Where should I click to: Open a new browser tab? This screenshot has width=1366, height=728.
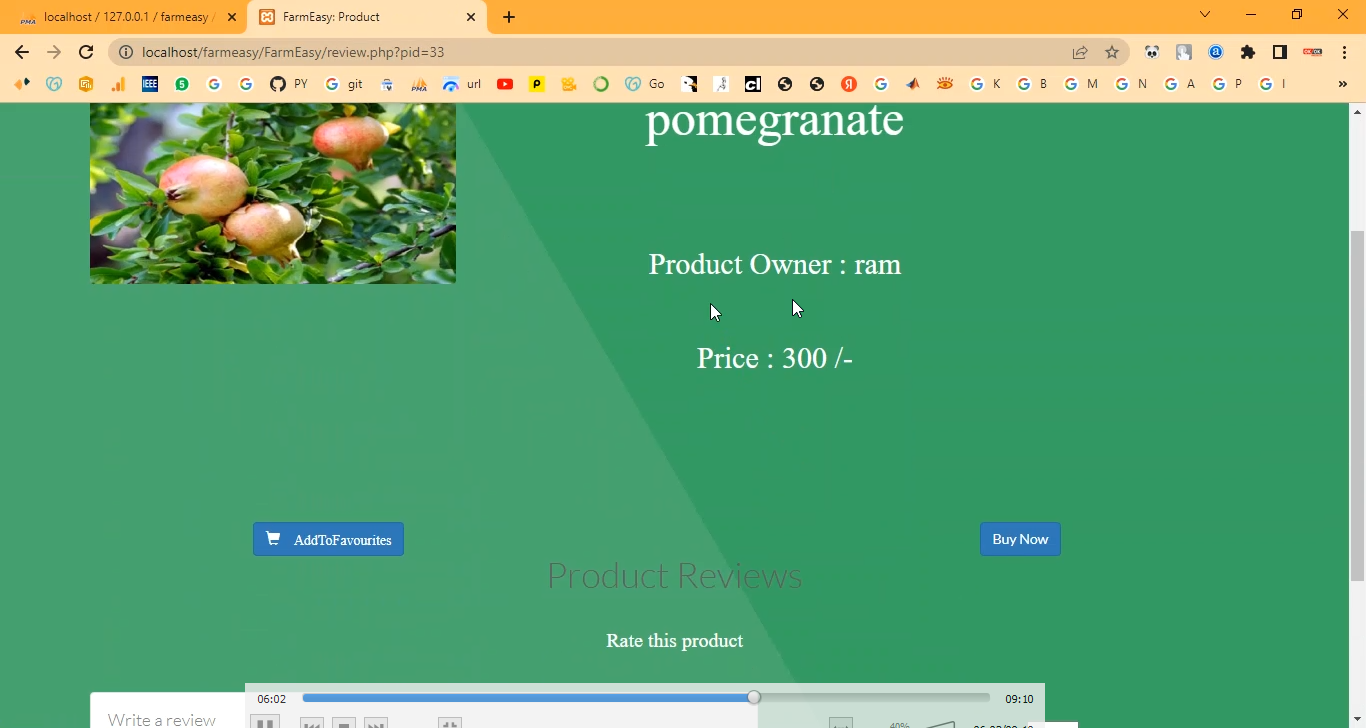pyautogui.click(x=509, y=17)
